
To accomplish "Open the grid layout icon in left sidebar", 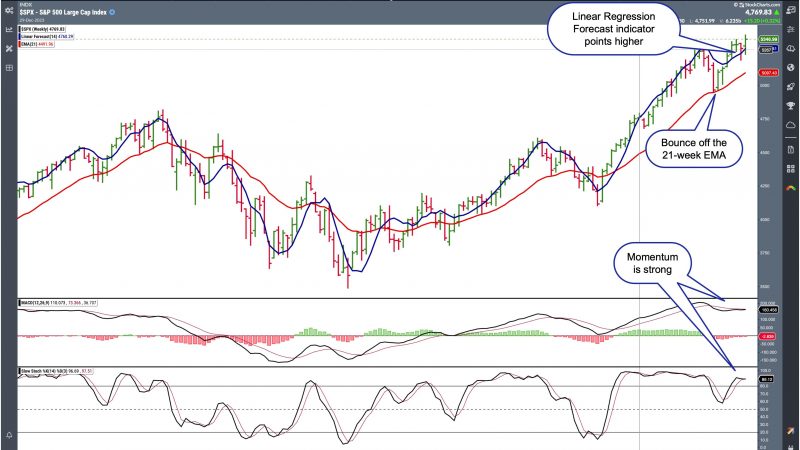I will 9,67.
